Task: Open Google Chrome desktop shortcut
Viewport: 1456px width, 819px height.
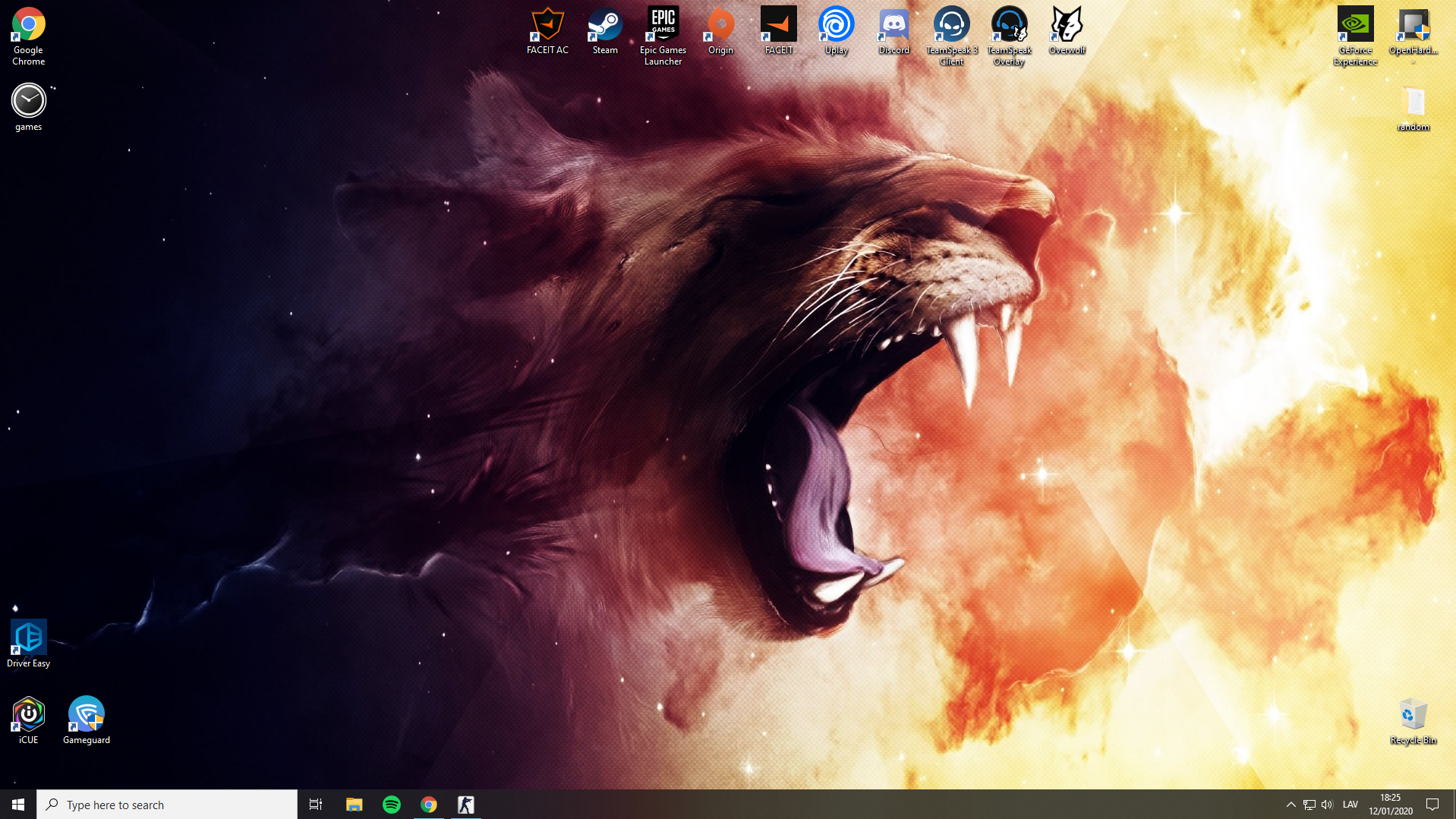Action: point(28,36)
